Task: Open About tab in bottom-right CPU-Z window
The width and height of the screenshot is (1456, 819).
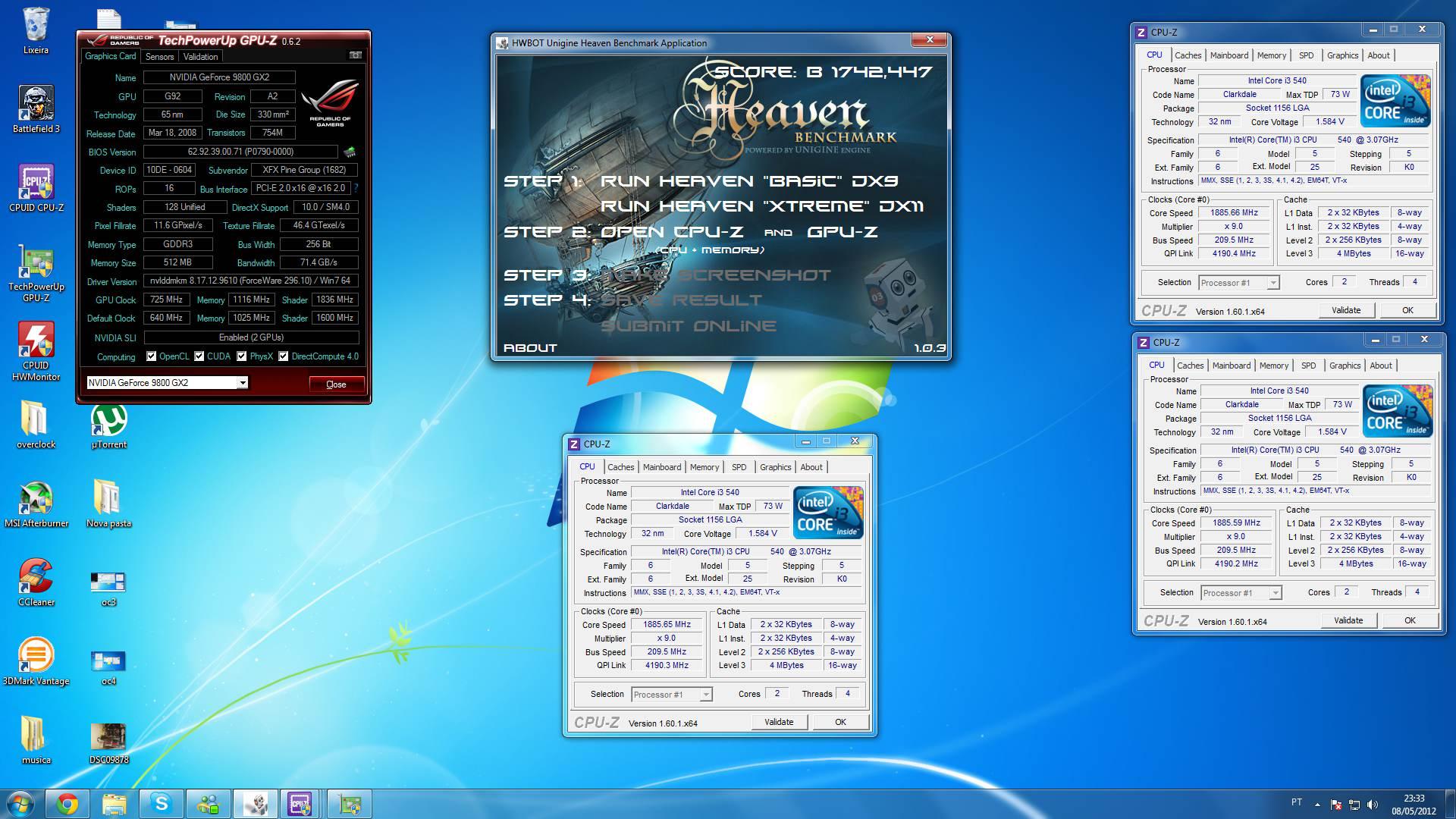Action: pyautogui.click(x=1381, y=366)
